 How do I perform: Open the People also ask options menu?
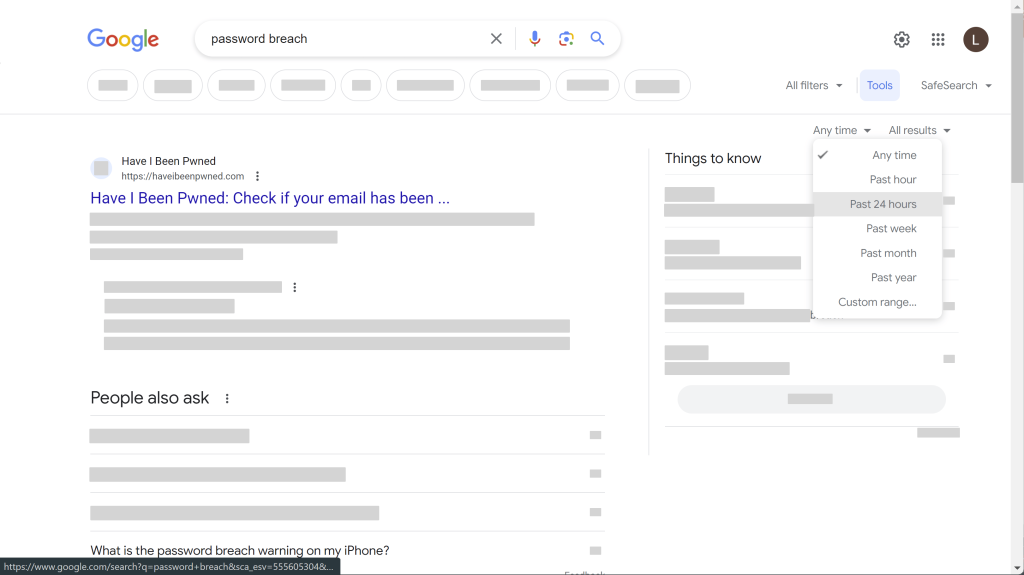pos(227,399)
